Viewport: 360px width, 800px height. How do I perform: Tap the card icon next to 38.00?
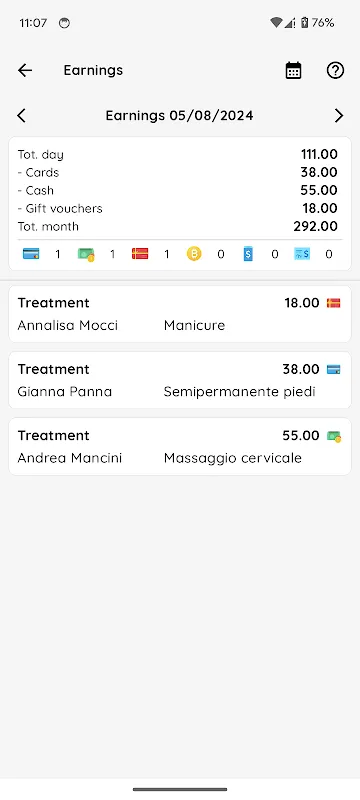(334, 370)
